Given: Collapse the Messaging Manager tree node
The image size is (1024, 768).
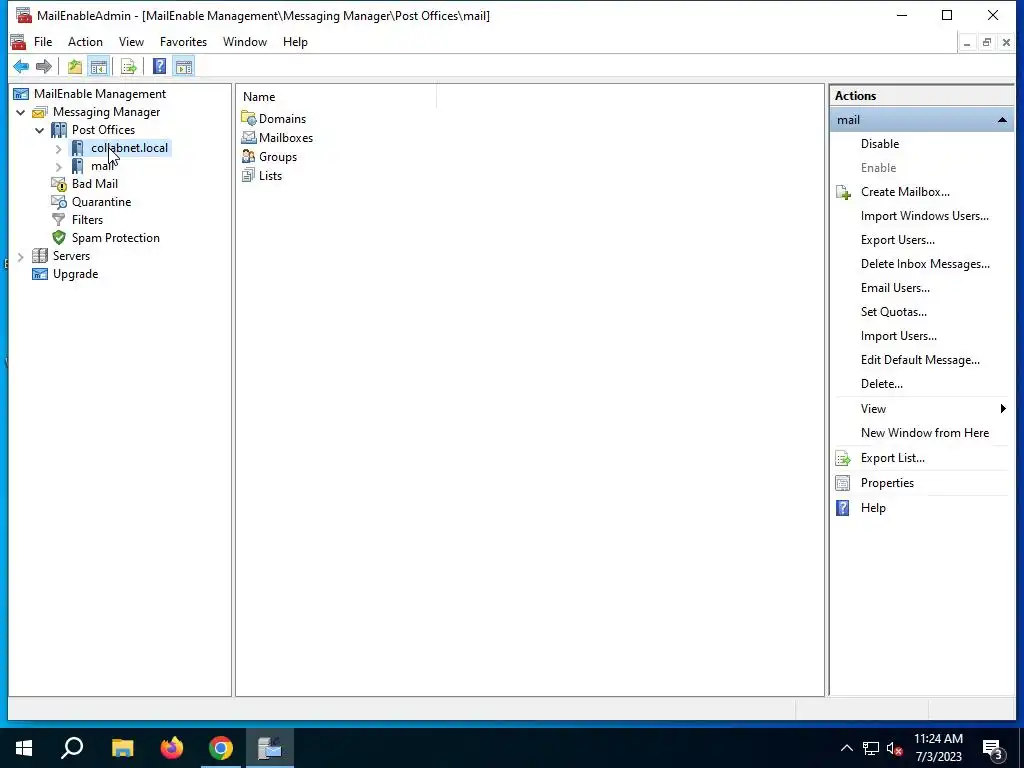Looking at the screenshot, I should [21, 112].
